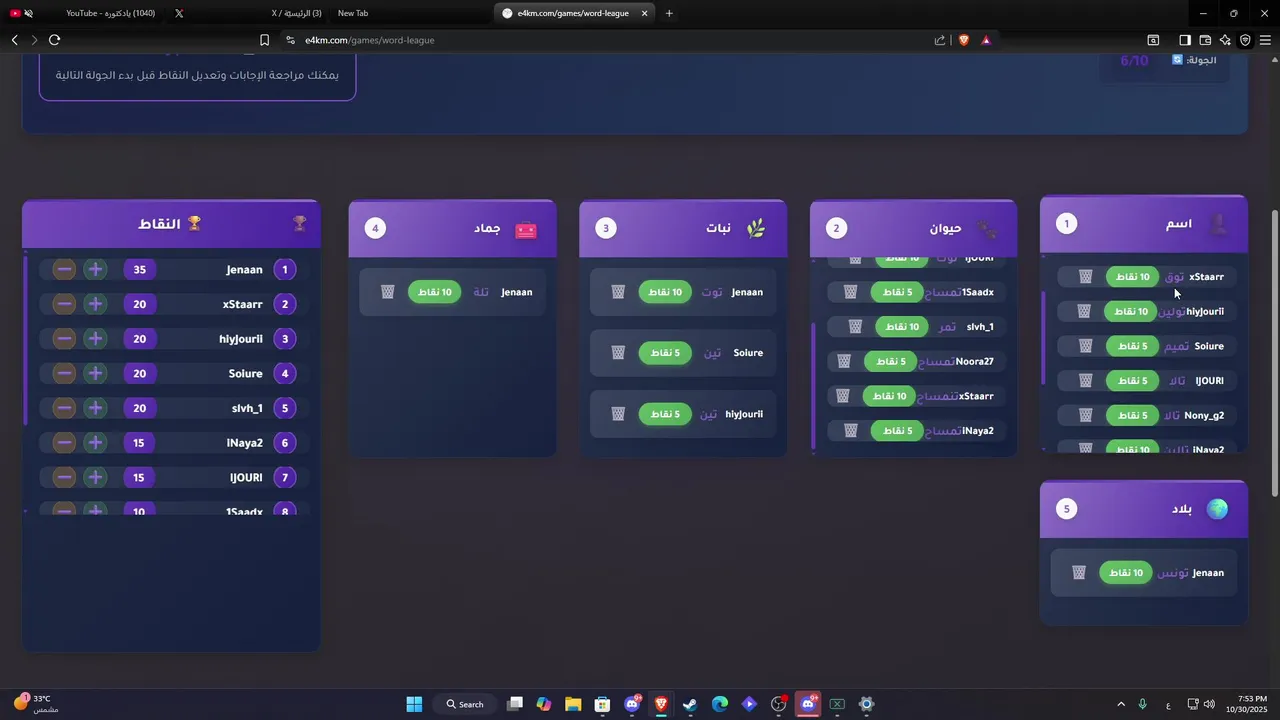This screenshot has width=1280, height=720.
Task: Show hidden system tray icons
Action: (1120, 704)
